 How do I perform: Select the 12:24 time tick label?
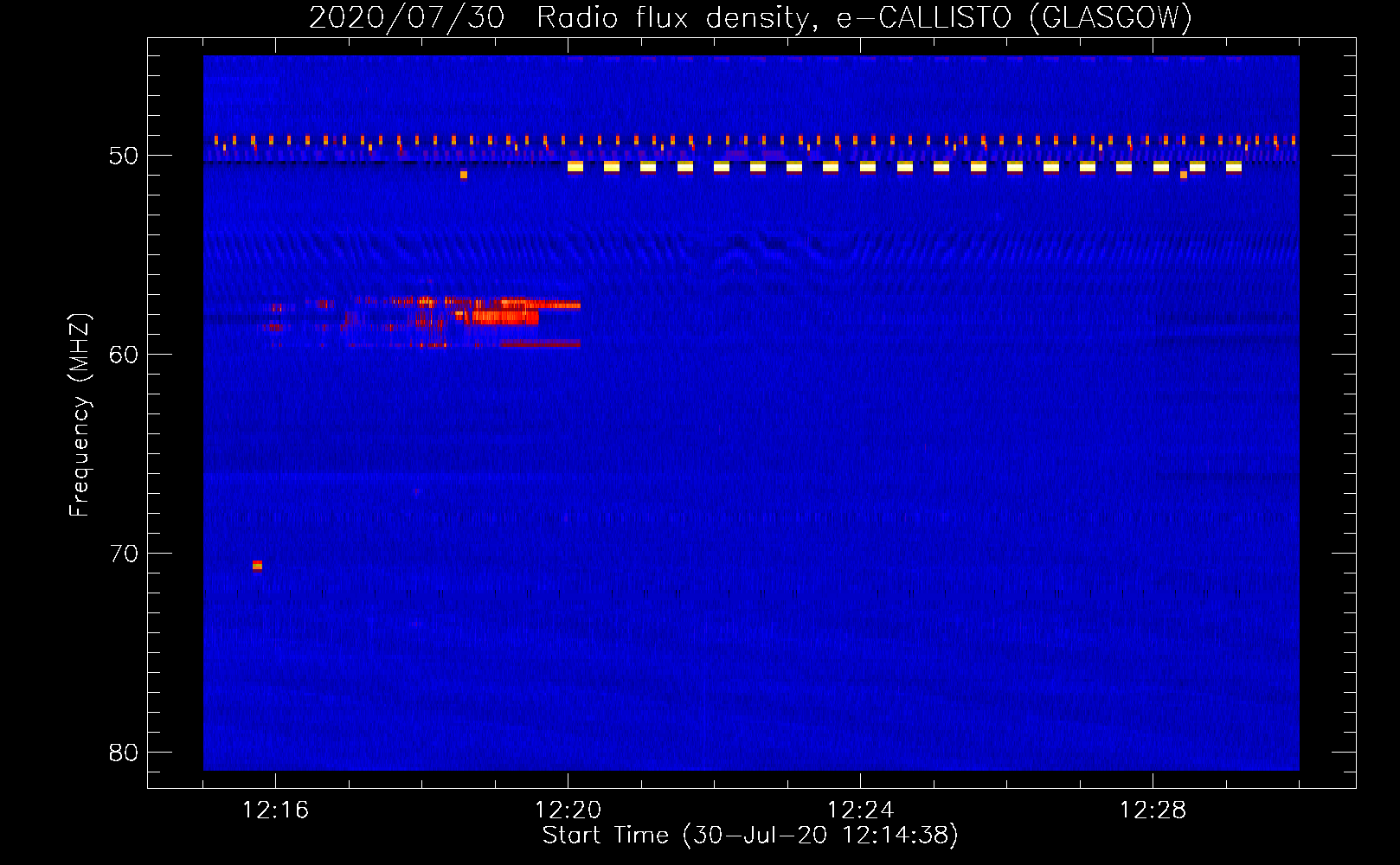click(x=860, y=810)
